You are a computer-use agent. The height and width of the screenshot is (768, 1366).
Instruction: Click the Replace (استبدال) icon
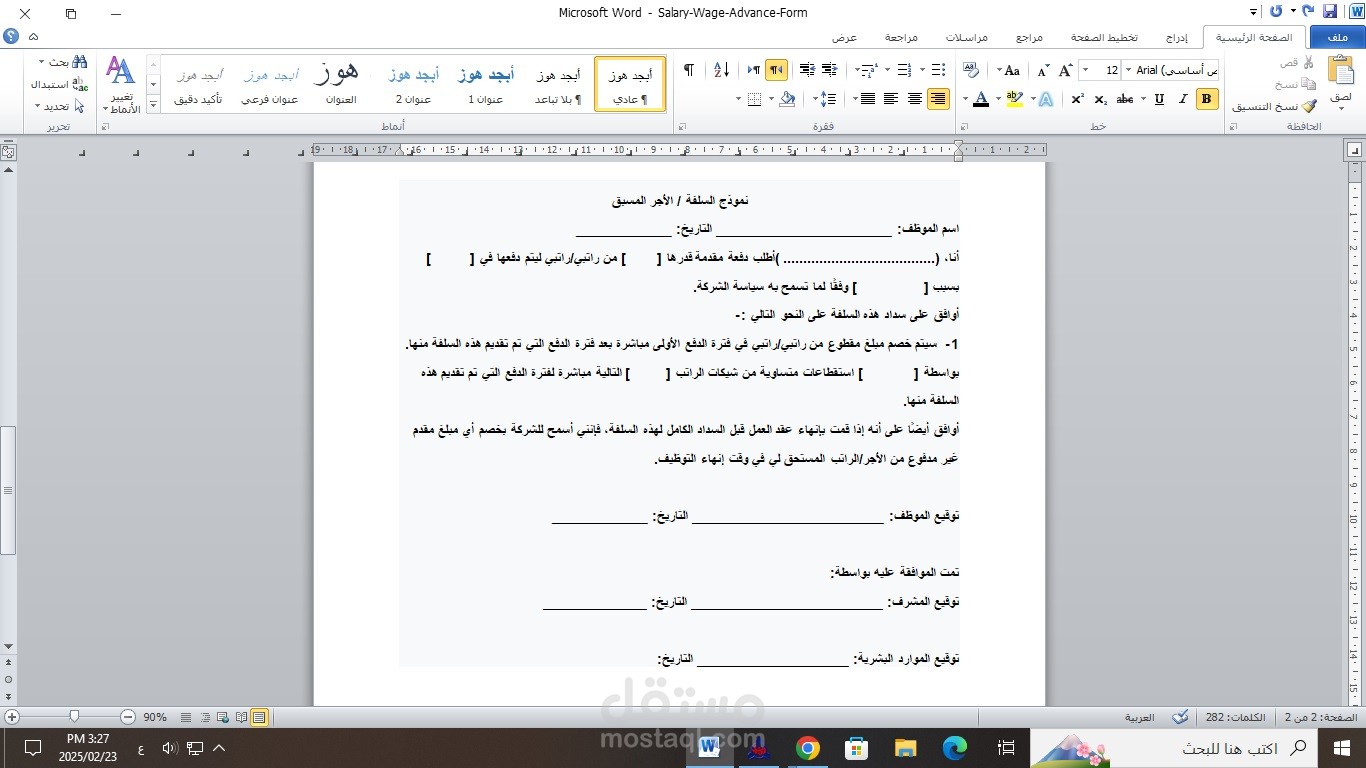(x=80, y=85)
